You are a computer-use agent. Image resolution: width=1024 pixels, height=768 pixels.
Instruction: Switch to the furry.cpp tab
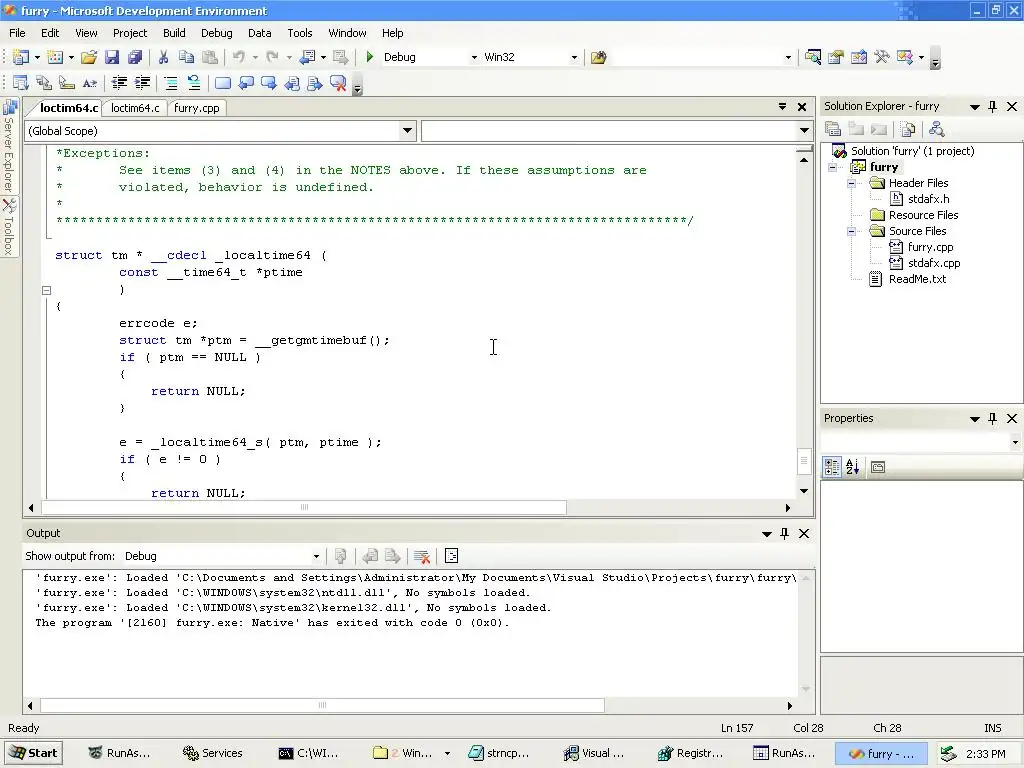point(197,108)
